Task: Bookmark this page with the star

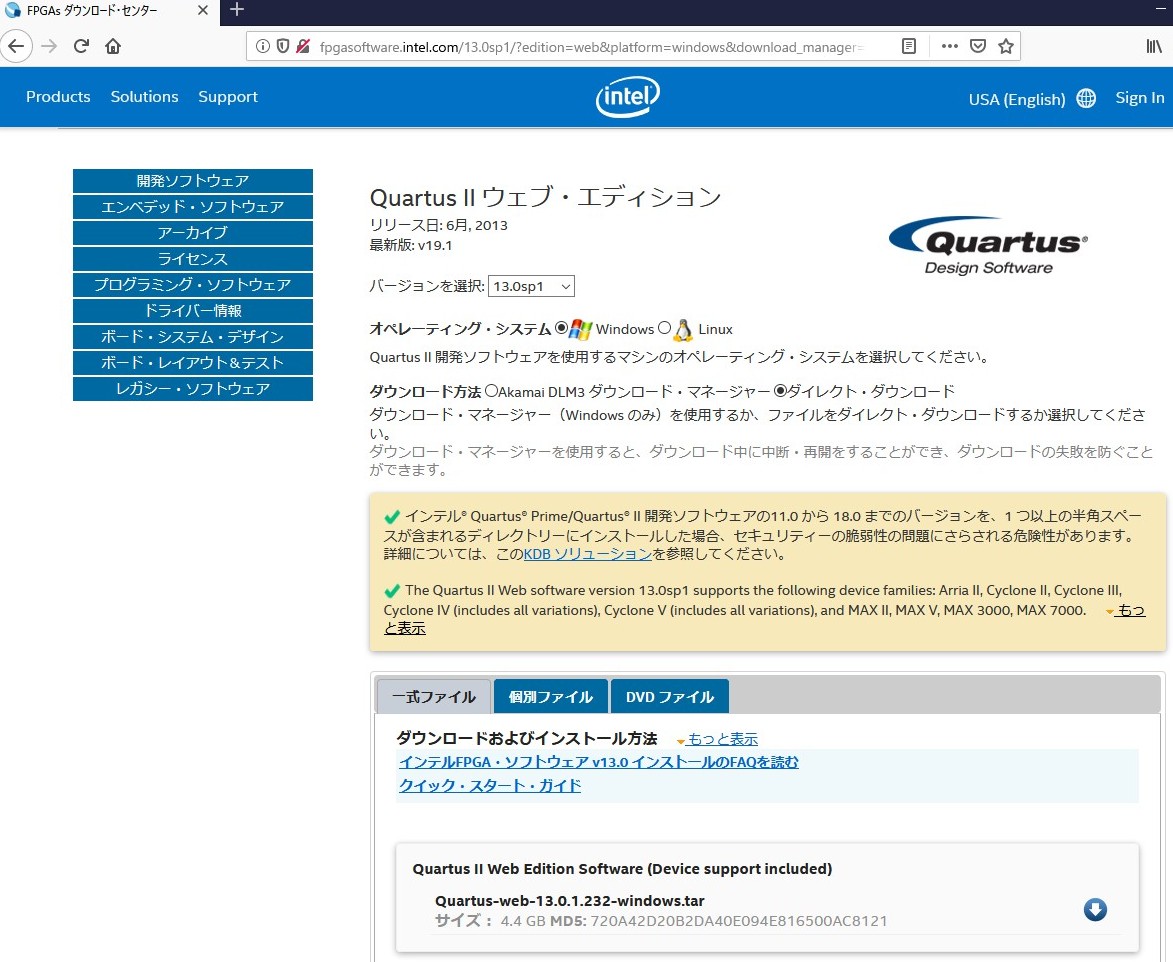Action: [x=1006, y=46]
